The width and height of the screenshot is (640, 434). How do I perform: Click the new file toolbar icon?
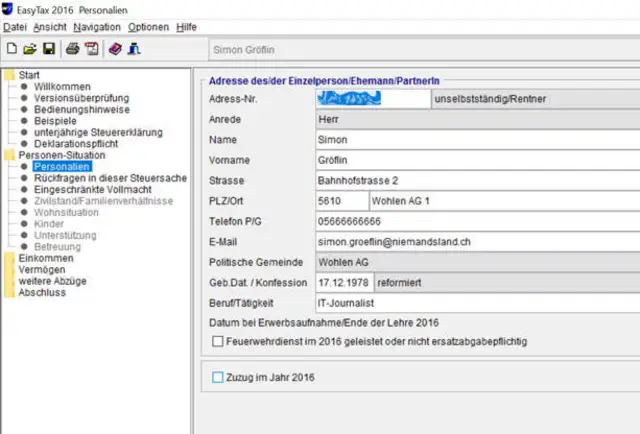pyautogui.click(x=11, y=47)
